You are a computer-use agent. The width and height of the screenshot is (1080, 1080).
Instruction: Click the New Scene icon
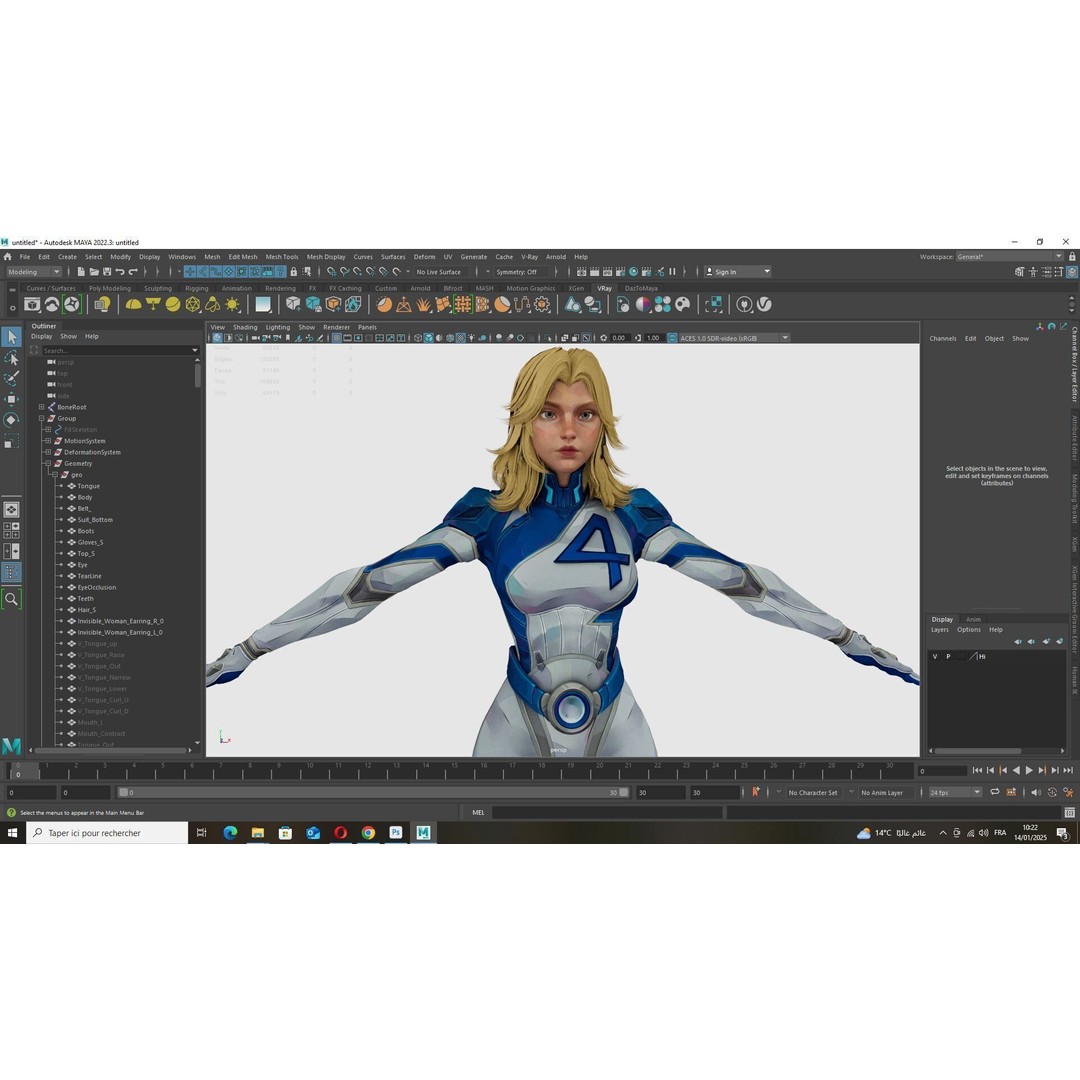81,272
